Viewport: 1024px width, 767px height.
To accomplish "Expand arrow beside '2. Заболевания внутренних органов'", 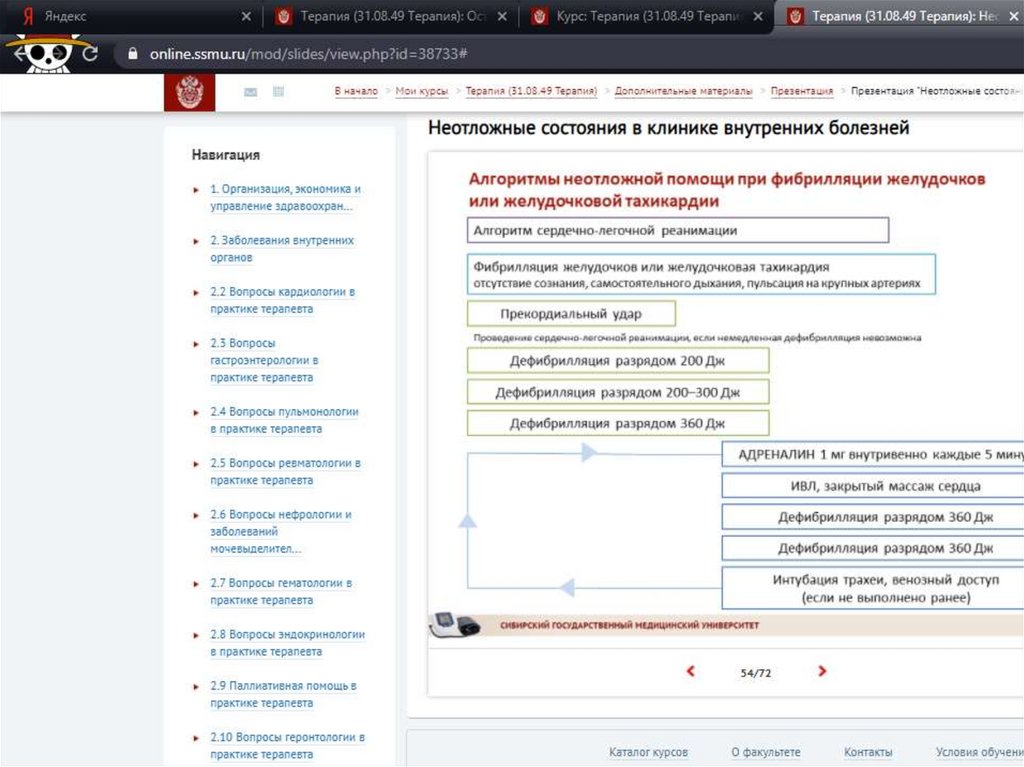I will (195, 241).
